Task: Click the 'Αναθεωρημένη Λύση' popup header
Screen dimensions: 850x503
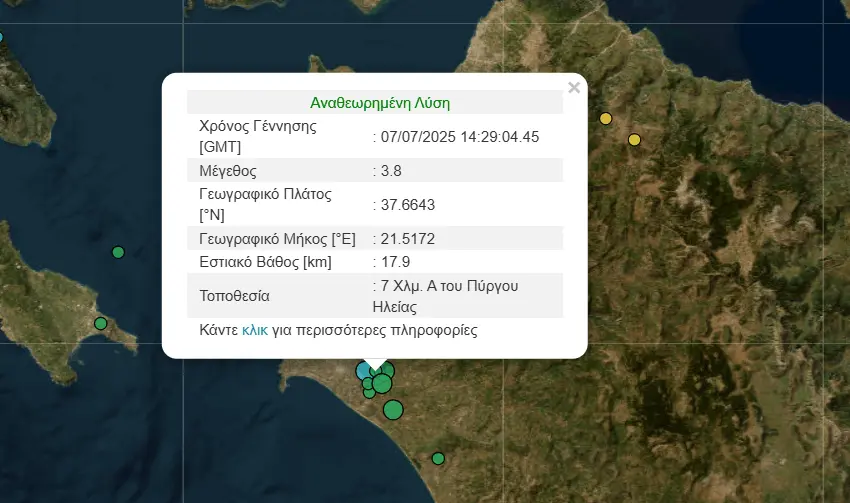Action: tap(380, 103)
